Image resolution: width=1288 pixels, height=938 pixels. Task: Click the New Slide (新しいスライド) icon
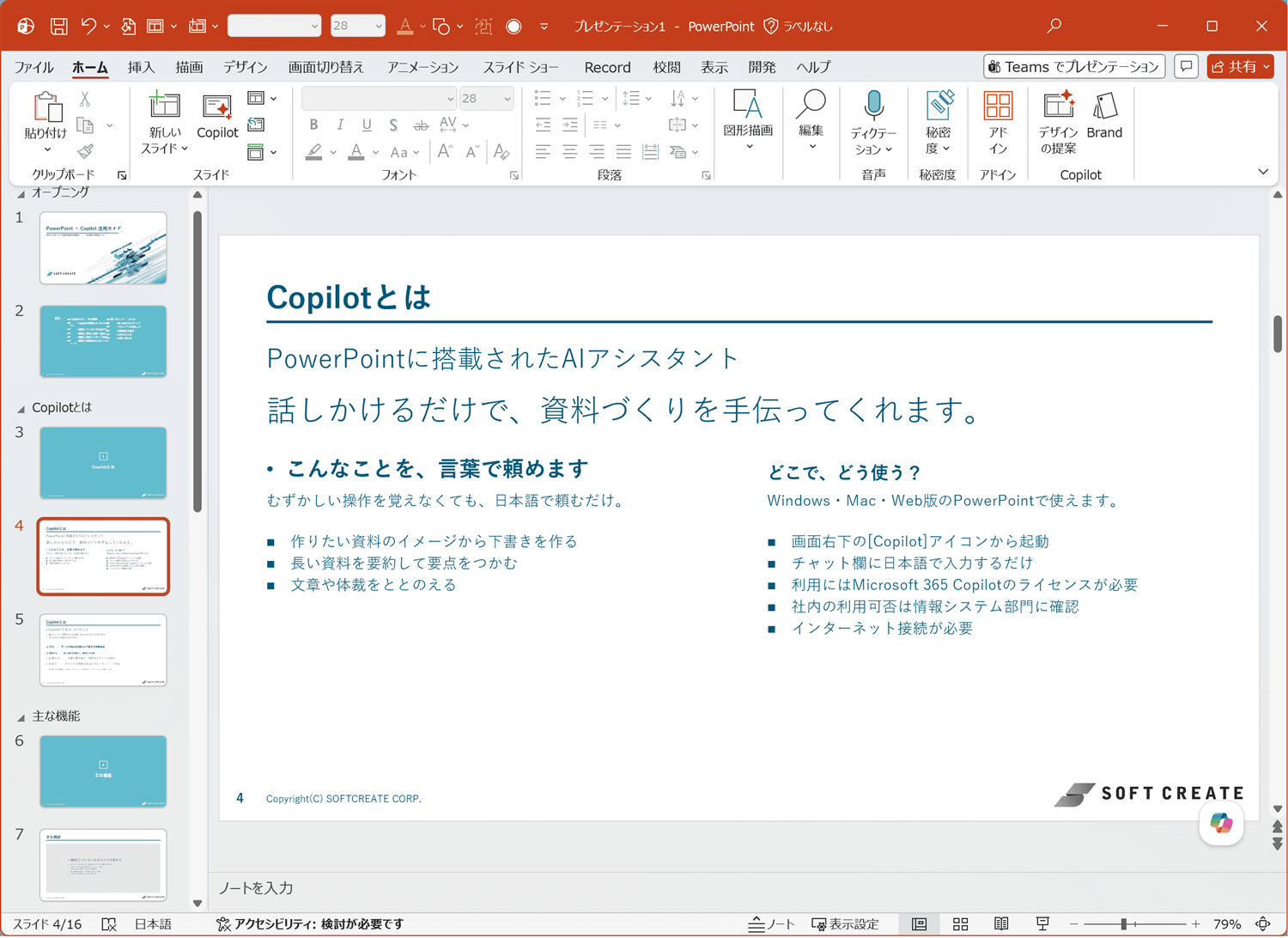pyautogui.click(x=164, y=105)
